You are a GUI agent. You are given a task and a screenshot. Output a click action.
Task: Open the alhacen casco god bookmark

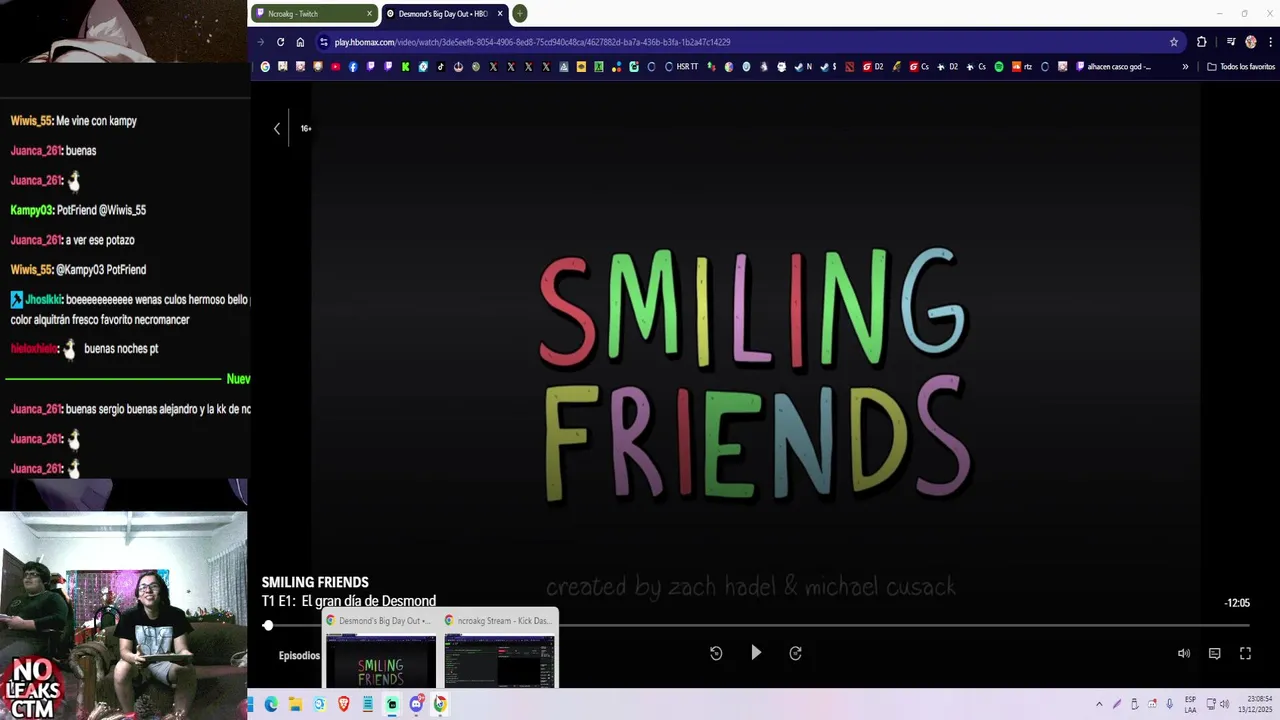click(1114, 67)
